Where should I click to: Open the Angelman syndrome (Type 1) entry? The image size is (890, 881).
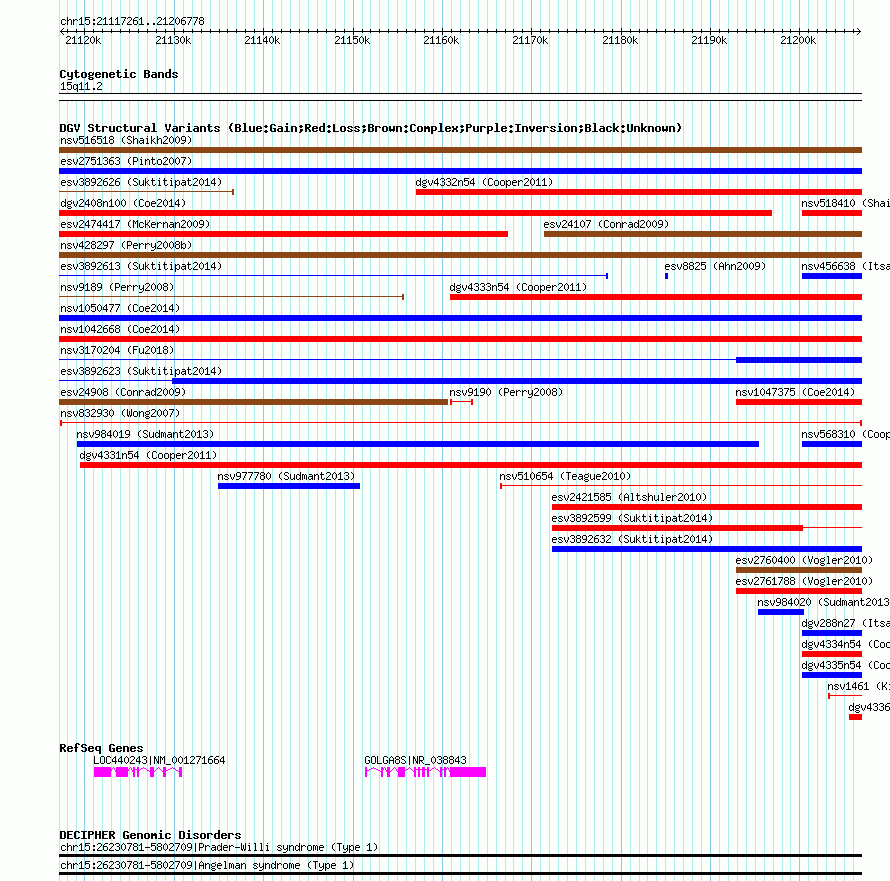coord(207,866)
